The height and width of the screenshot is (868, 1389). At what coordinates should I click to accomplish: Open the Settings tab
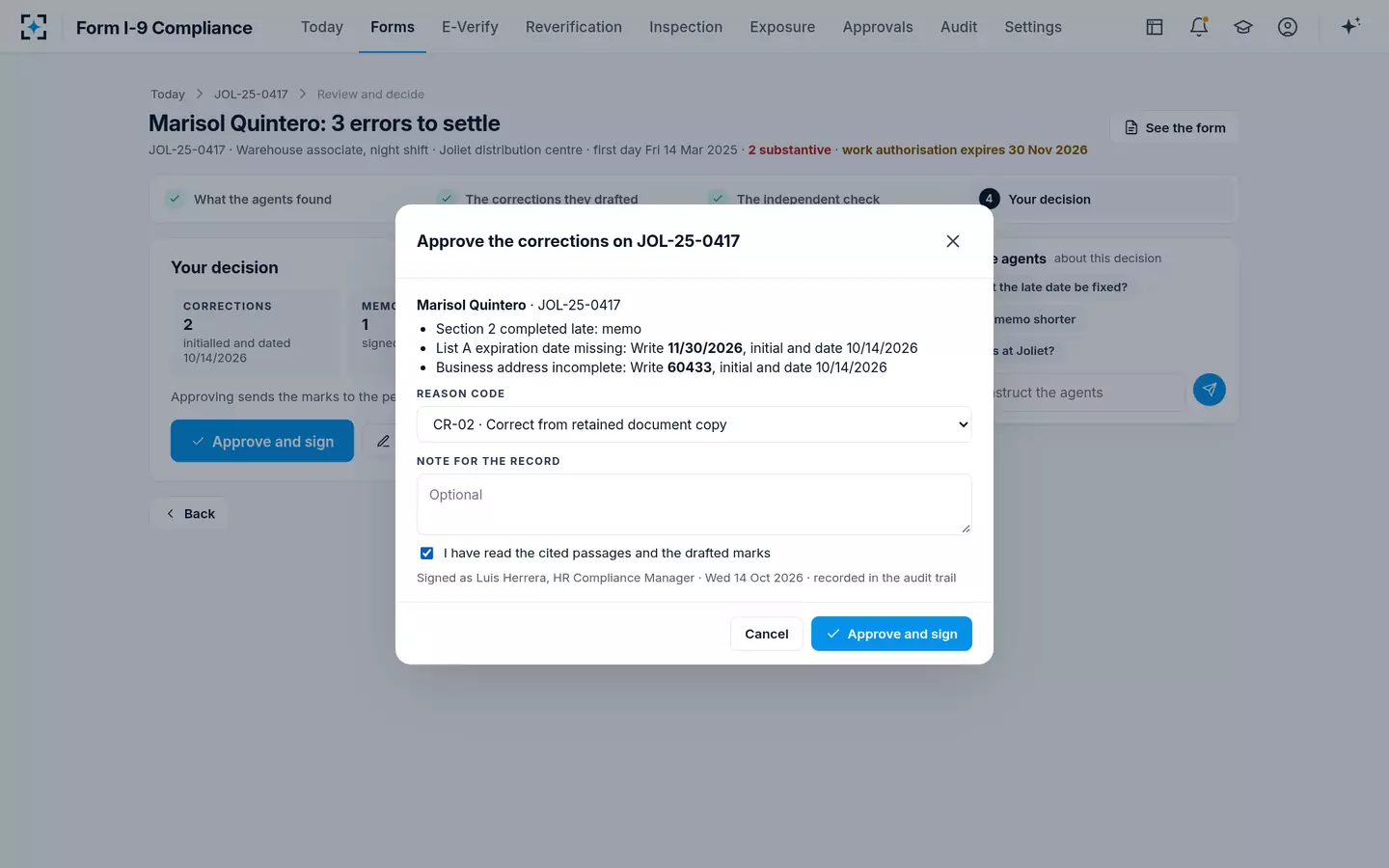click(1033, 27)
